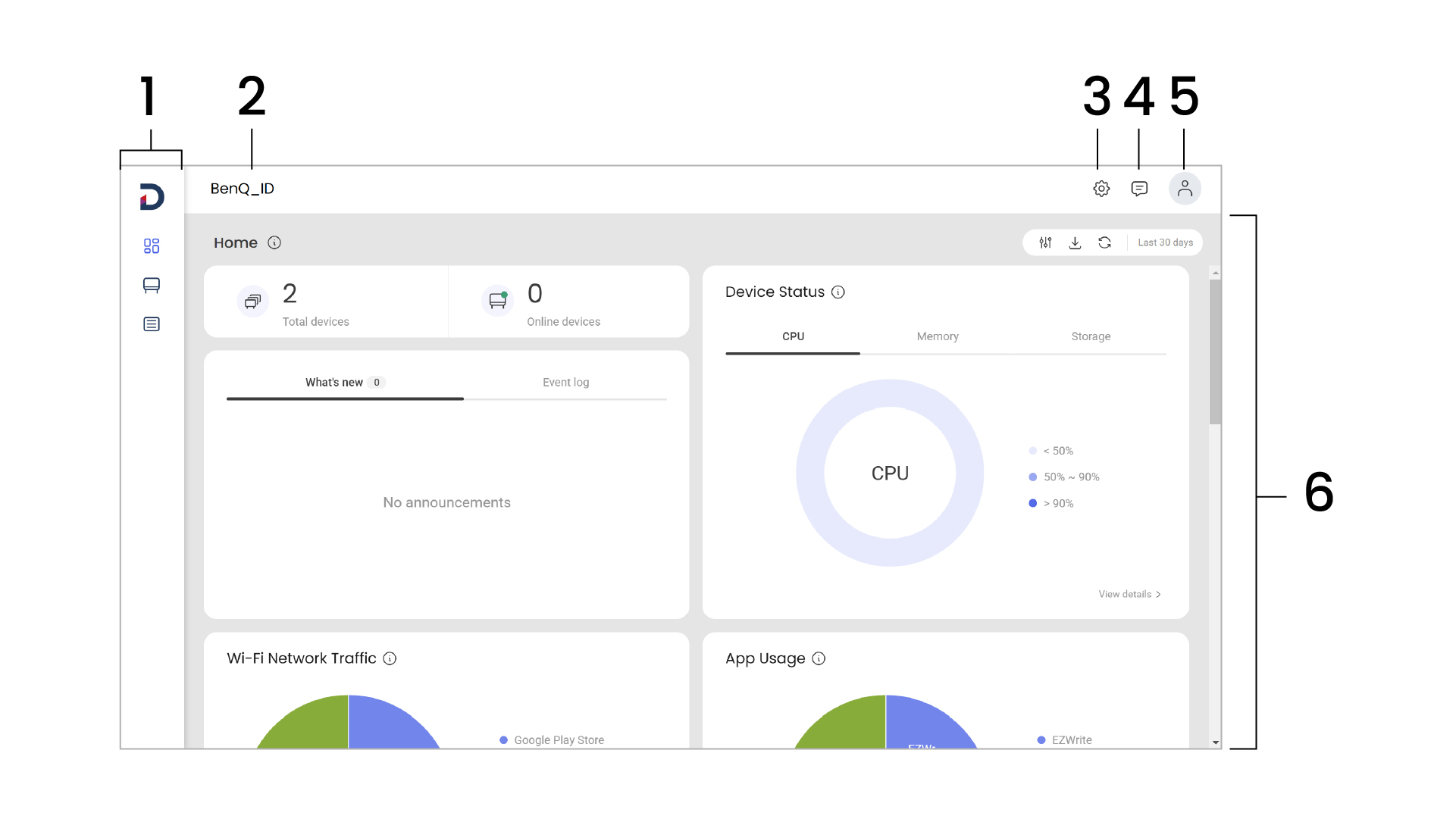Viewport: 1456px width, 819px height.
Task: Open settings via the gear icon
Action: click(1101, 189)
